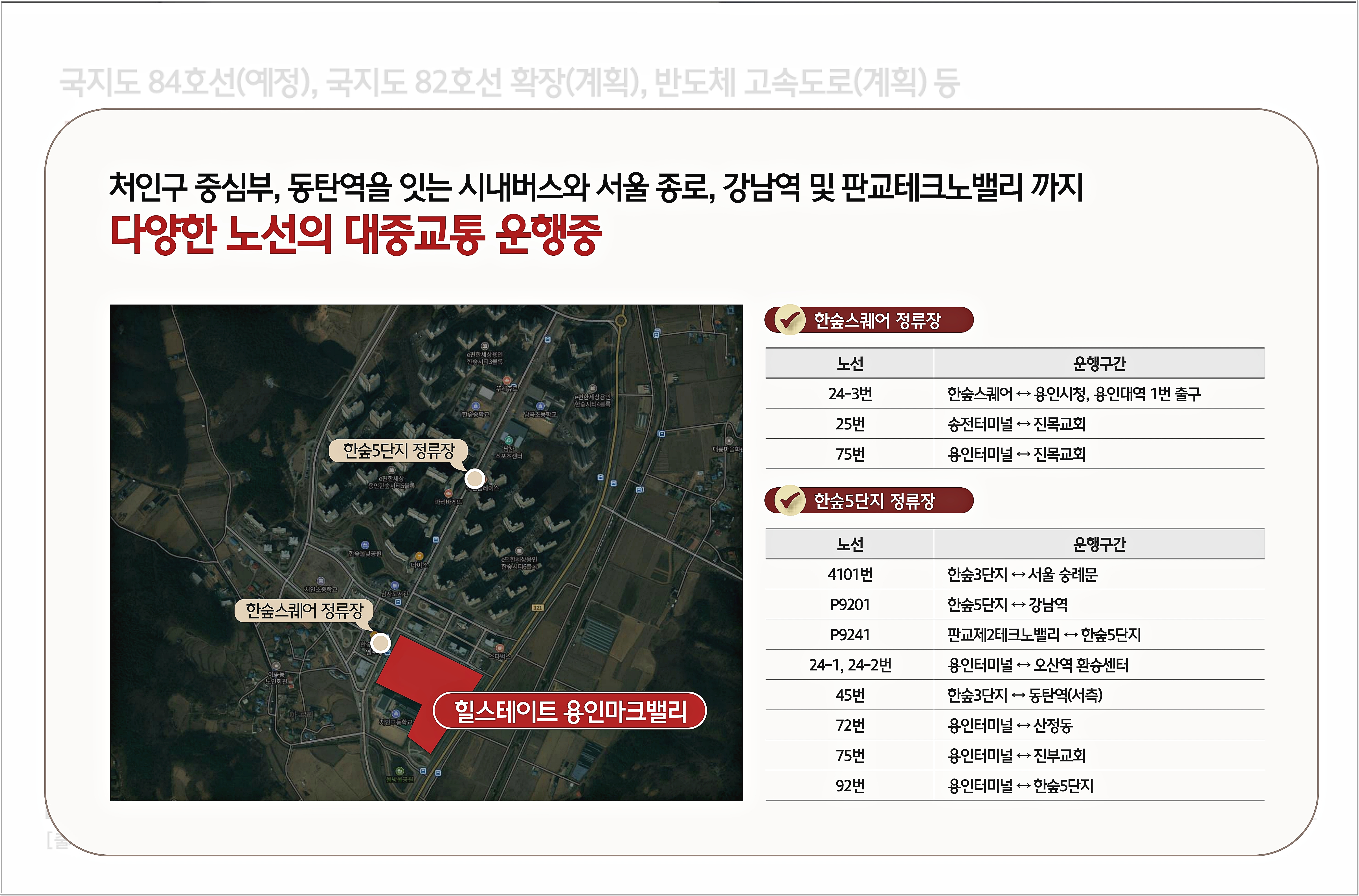Click the 한숲스퀘어 정류장 map marker dot

tap(381, 643)
